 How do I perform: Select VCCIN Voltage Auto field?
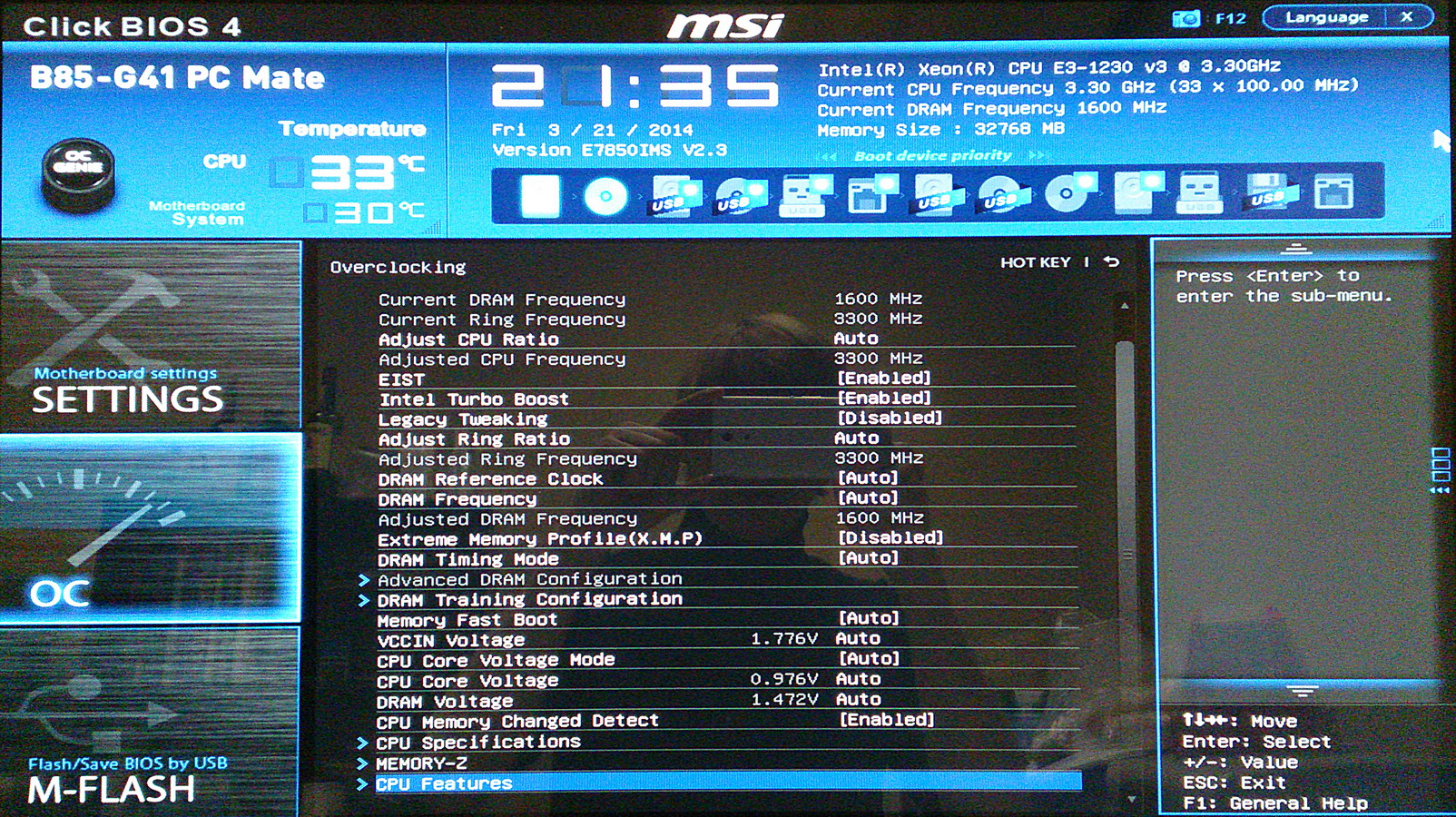coord(858,638)
